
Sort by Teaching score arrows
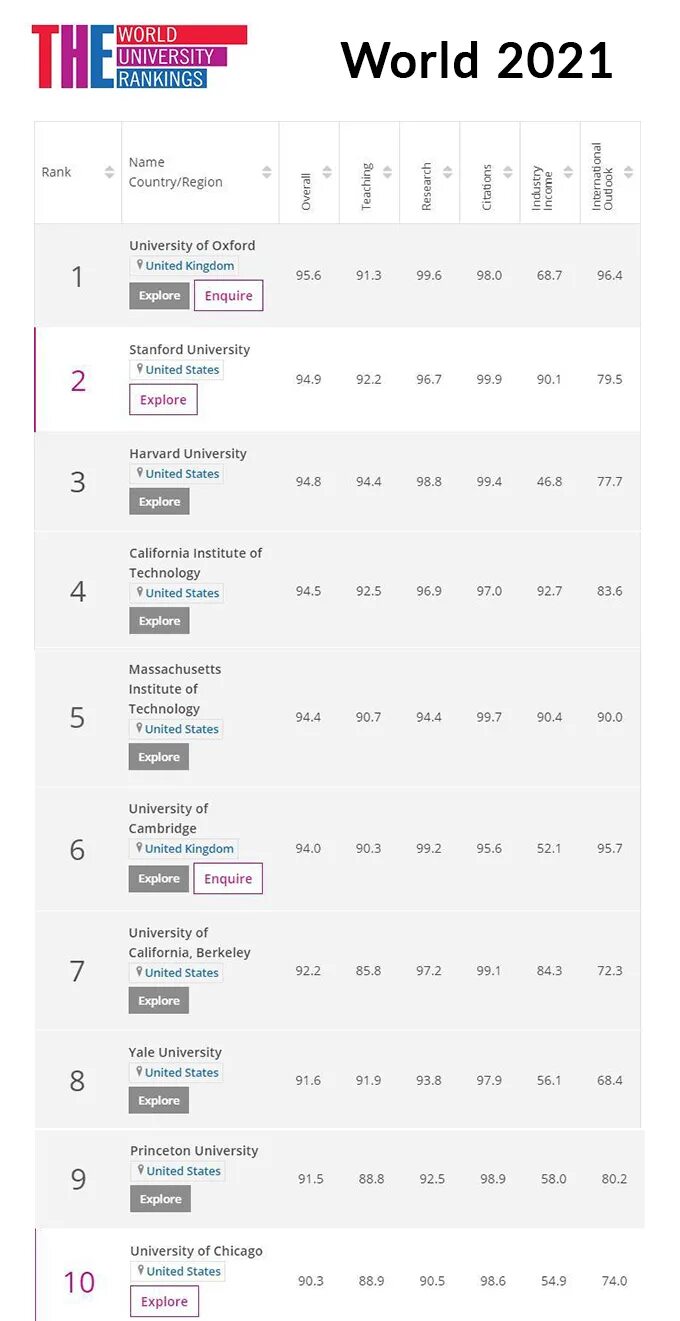click(x=387, y=172)
